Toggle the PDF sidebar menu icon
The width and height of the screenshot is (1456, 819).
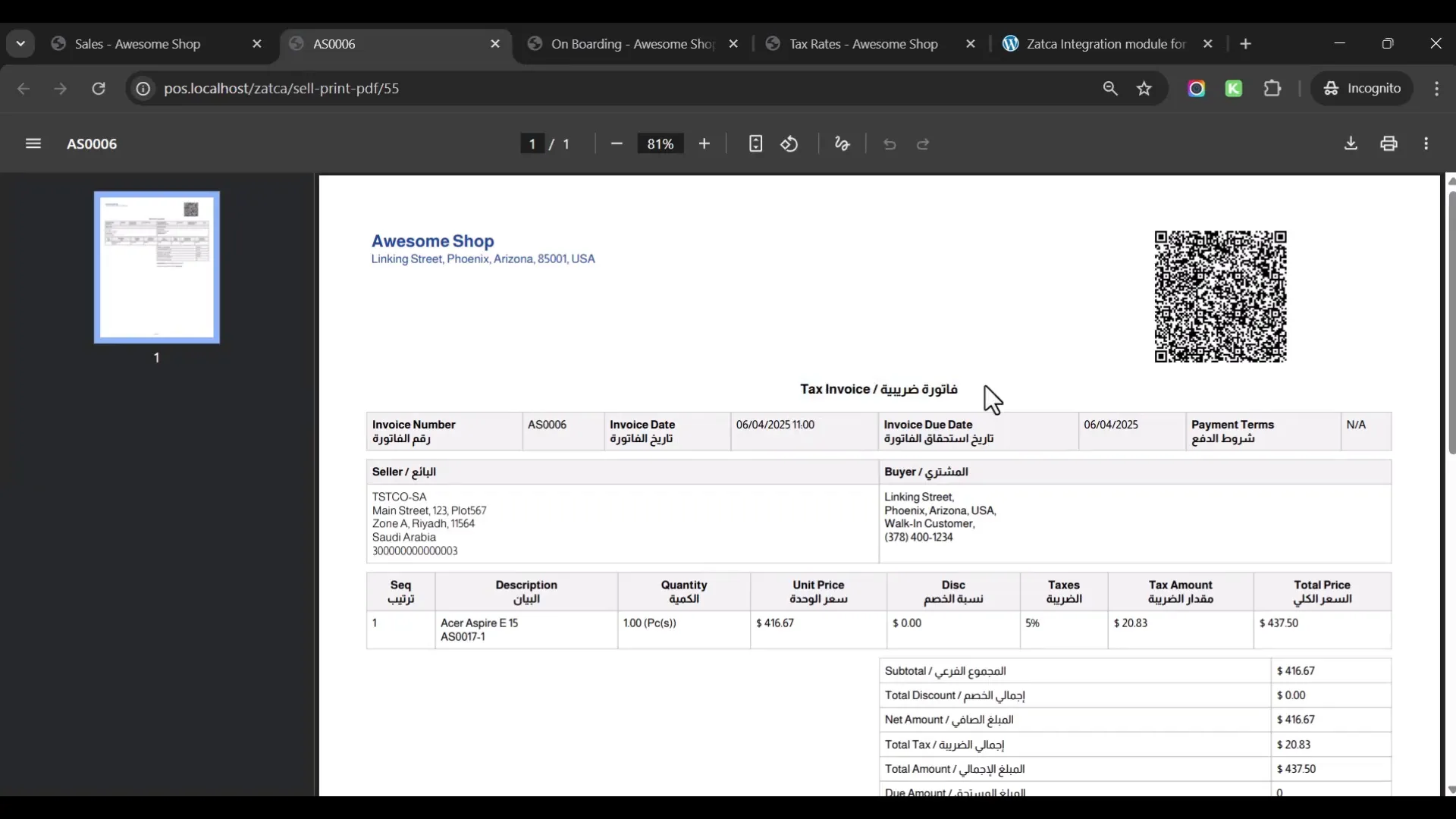pos(33,144)
